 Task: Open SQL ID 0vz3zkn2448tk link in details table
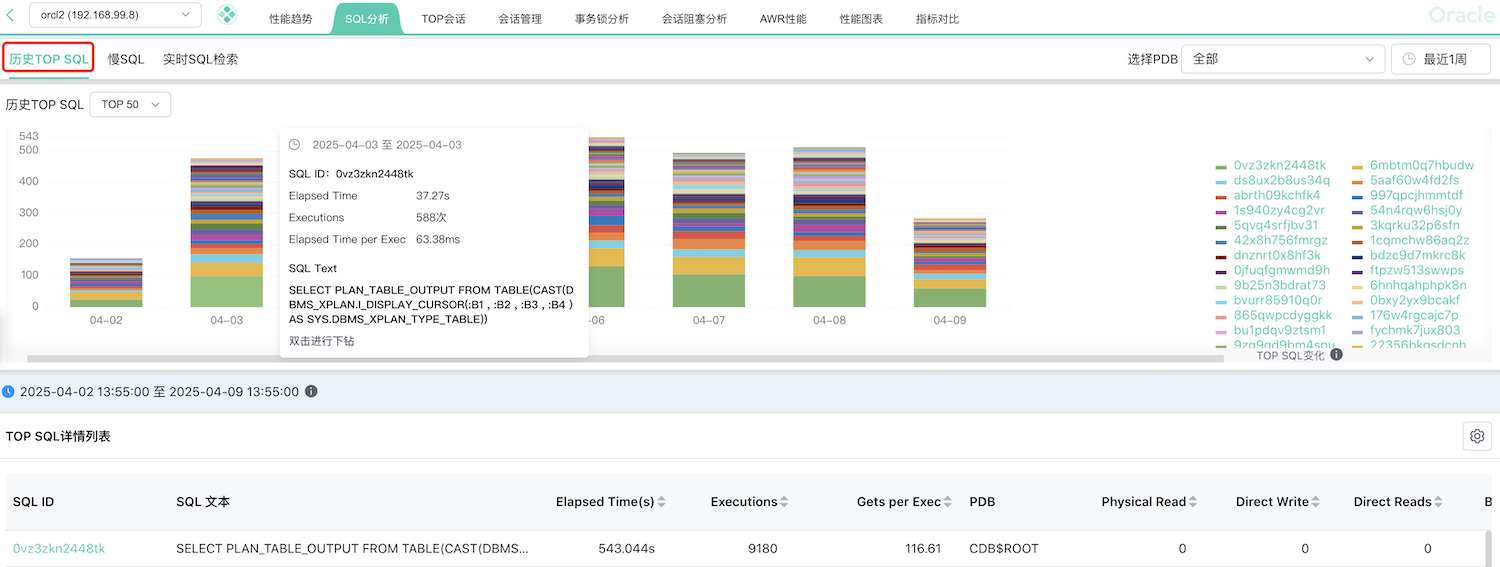point(59,548)
